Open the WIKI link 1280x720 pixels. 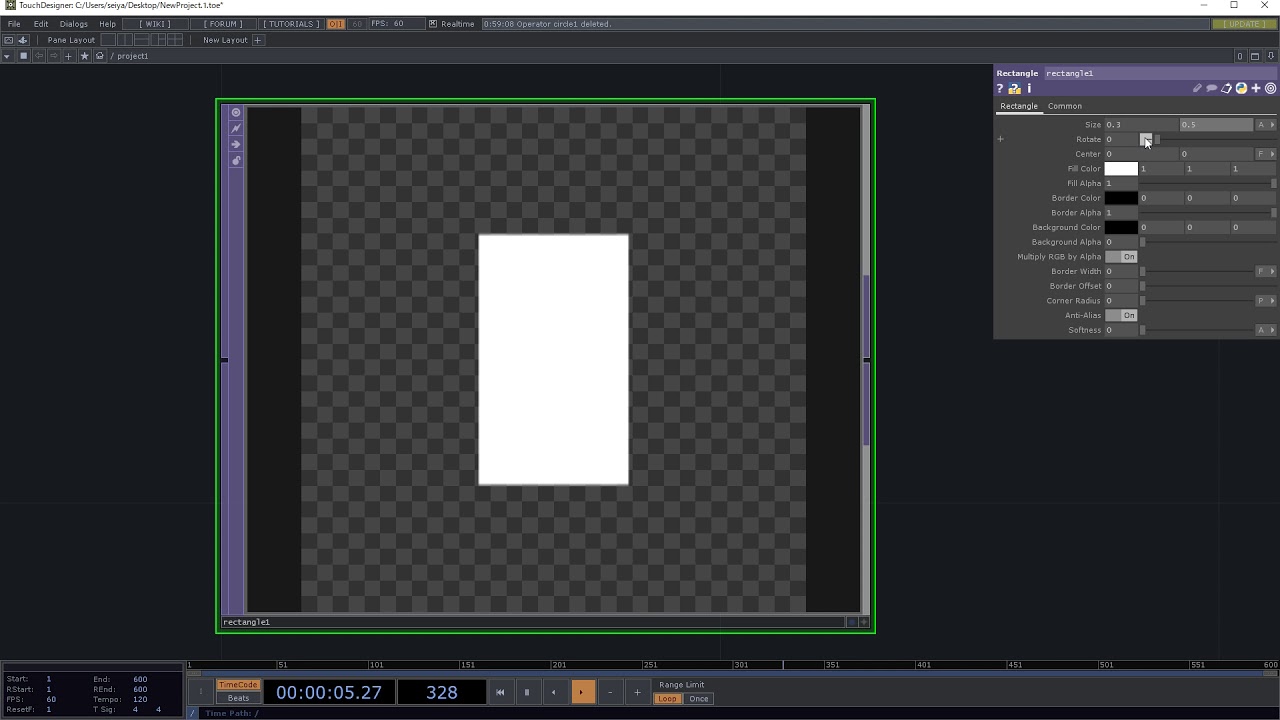tap(155, 24)
